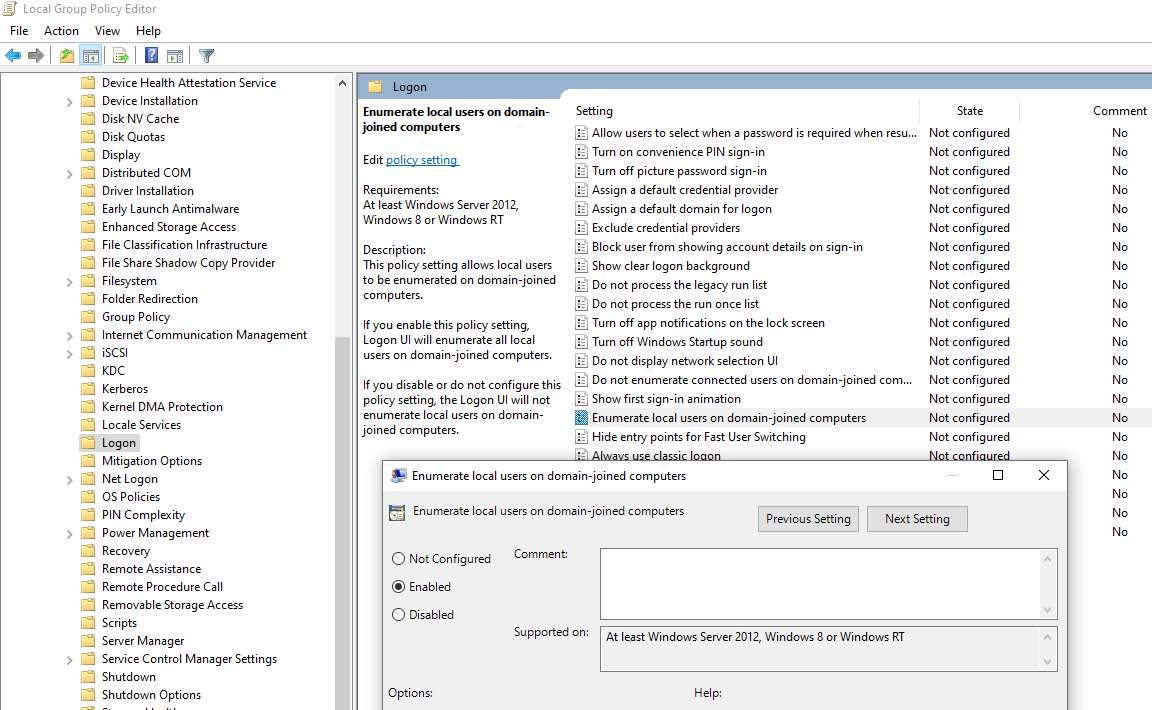Open the View menu
This screenshot has width=1152, height=710.
[x=107, y=31]
